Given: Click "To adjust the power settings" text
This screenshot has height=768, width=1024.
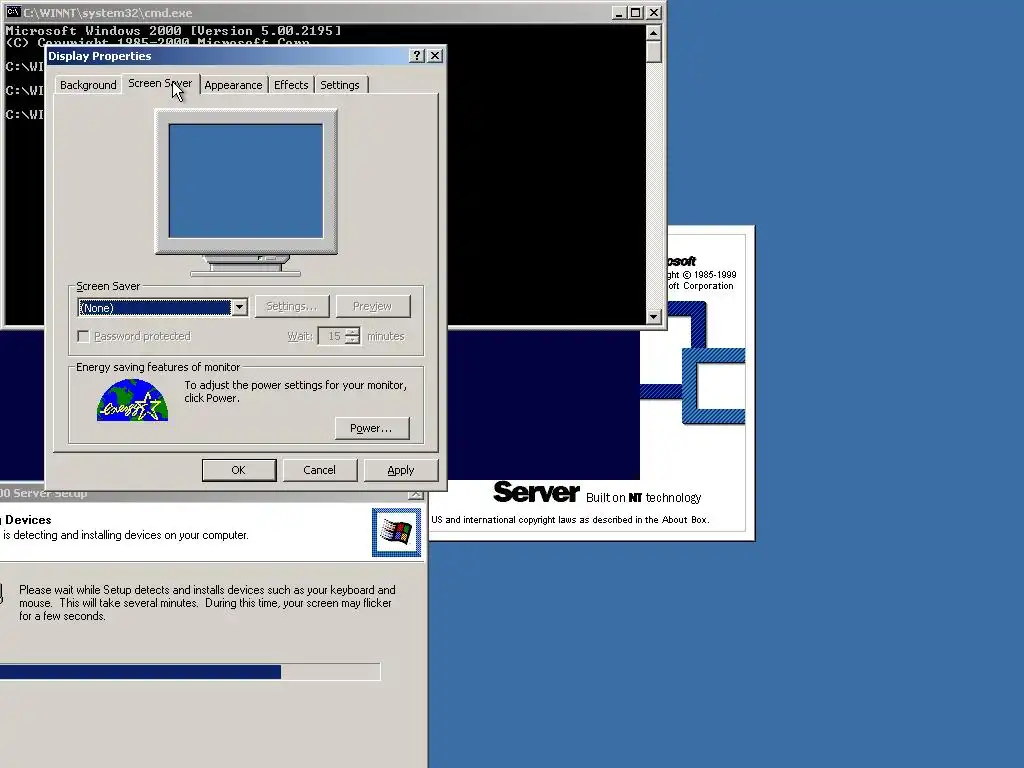Looking at the screenshot, I should (x=295, y=392).
